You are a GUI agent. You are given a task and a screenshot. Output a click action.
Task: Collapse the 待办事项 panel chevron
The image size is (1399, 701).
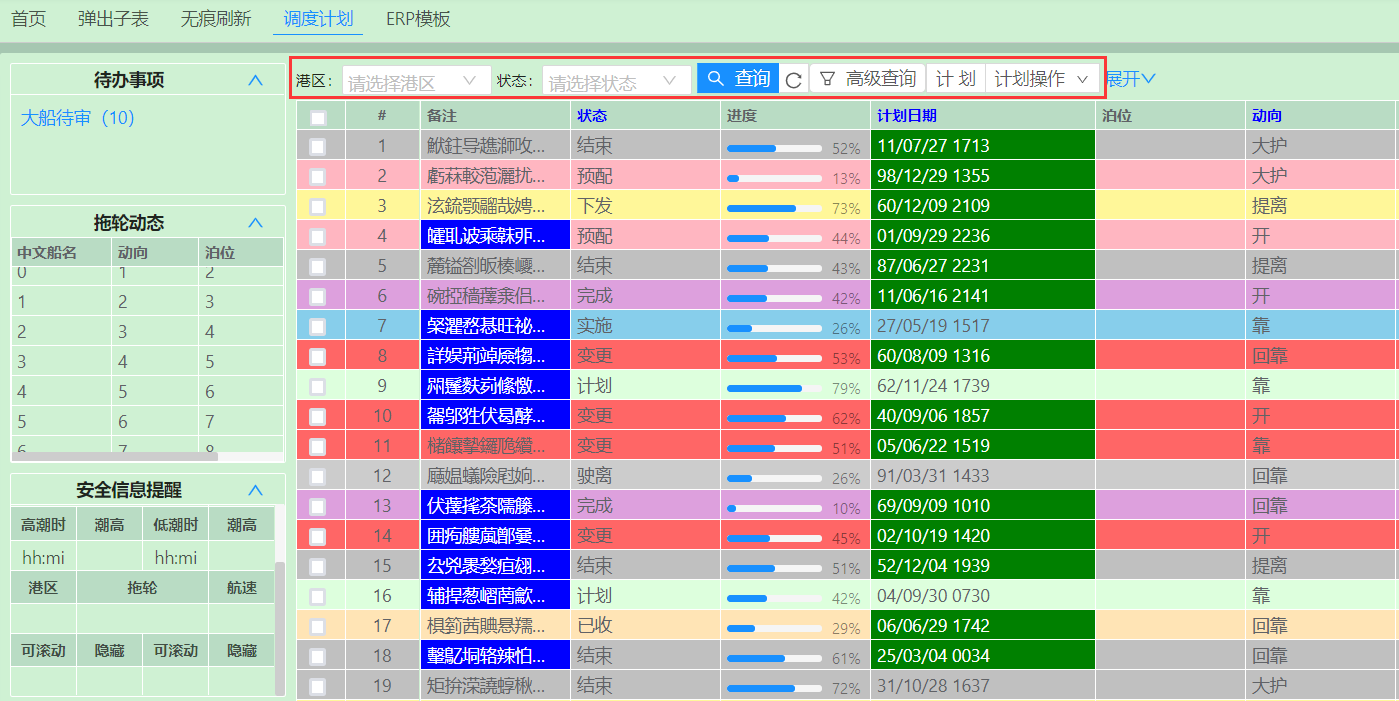(257, 79)
